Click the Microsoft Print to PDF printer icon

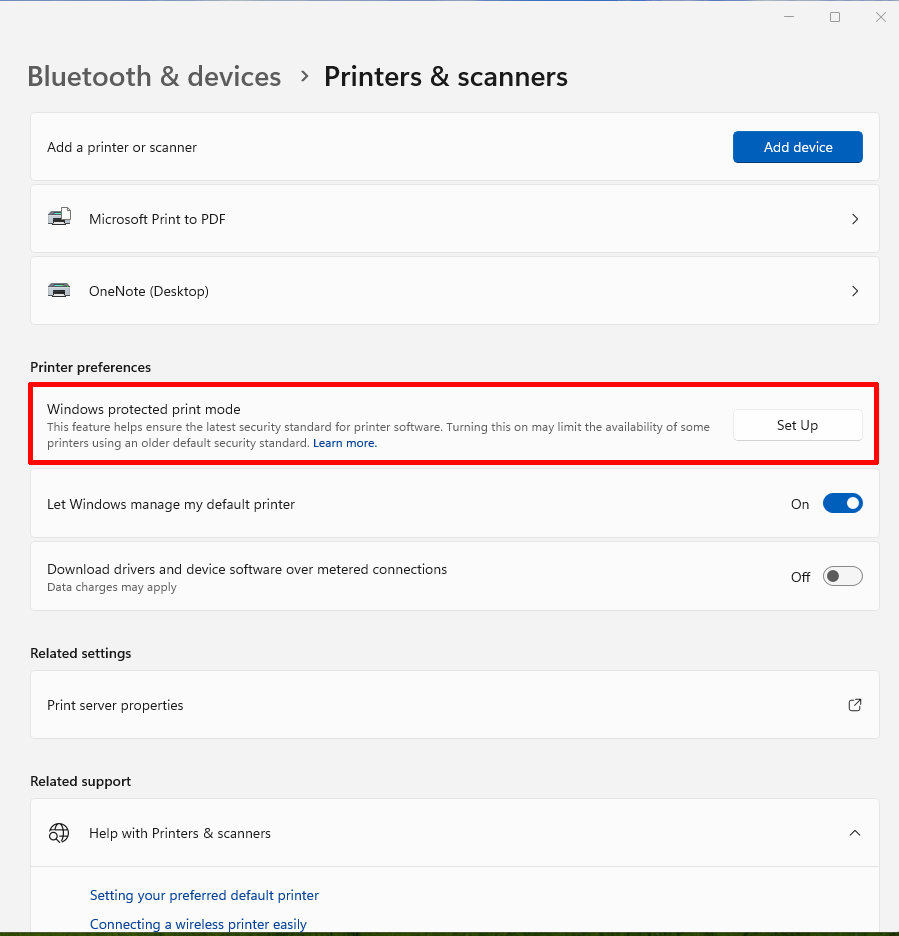[59, 217]
